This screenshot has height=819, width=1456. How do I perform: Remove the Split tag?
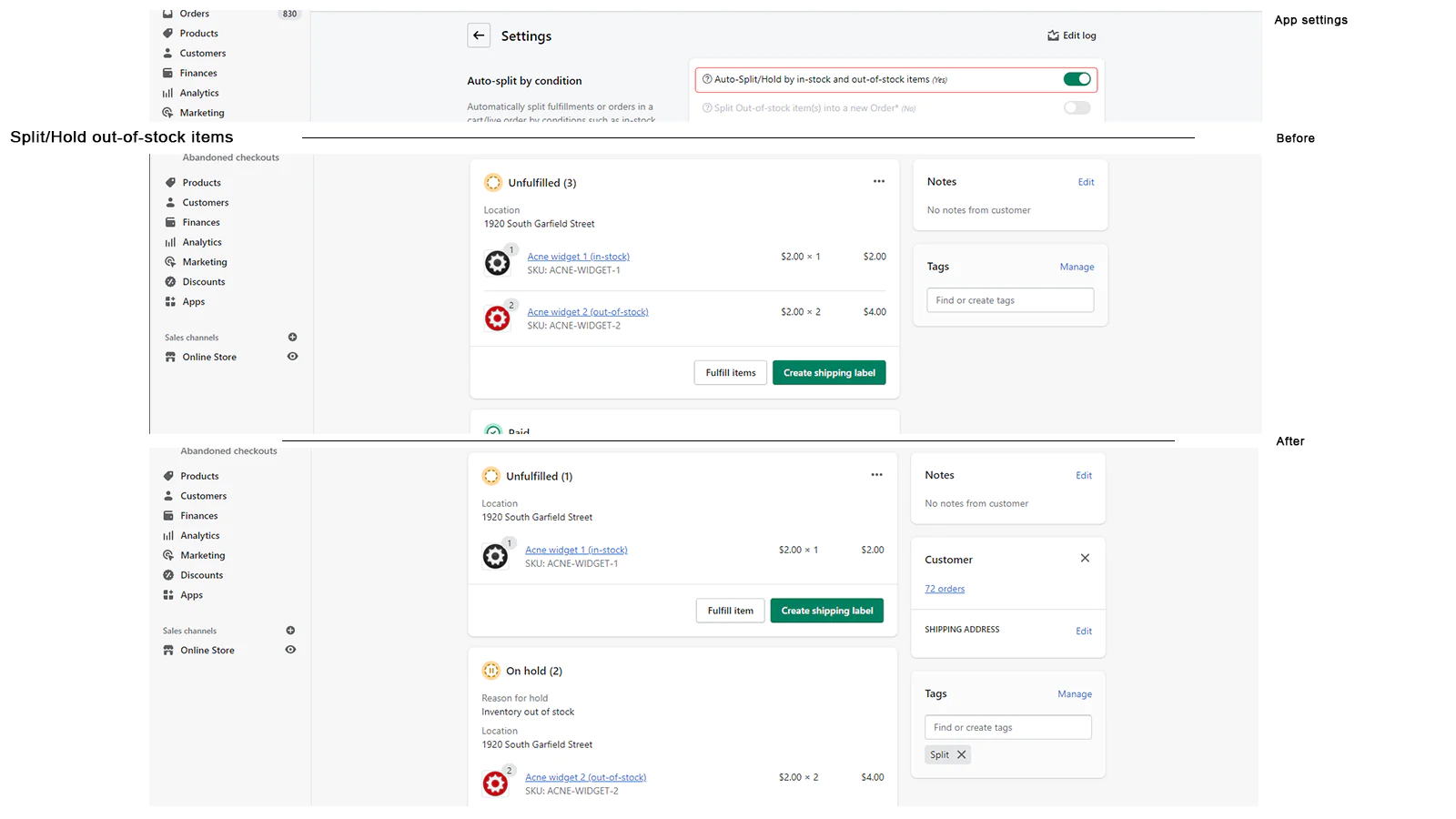(x=962, y=753)
